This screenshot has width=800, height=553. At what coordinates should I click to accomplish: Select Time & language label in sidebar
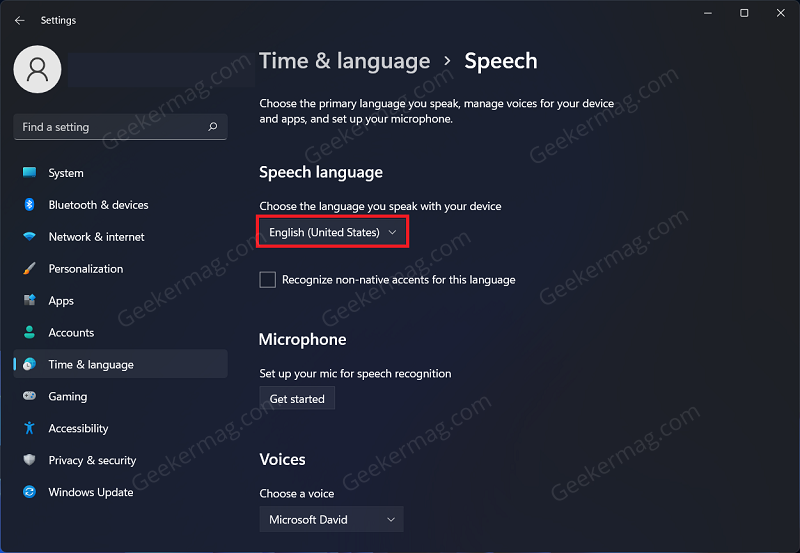pos(91,364)
